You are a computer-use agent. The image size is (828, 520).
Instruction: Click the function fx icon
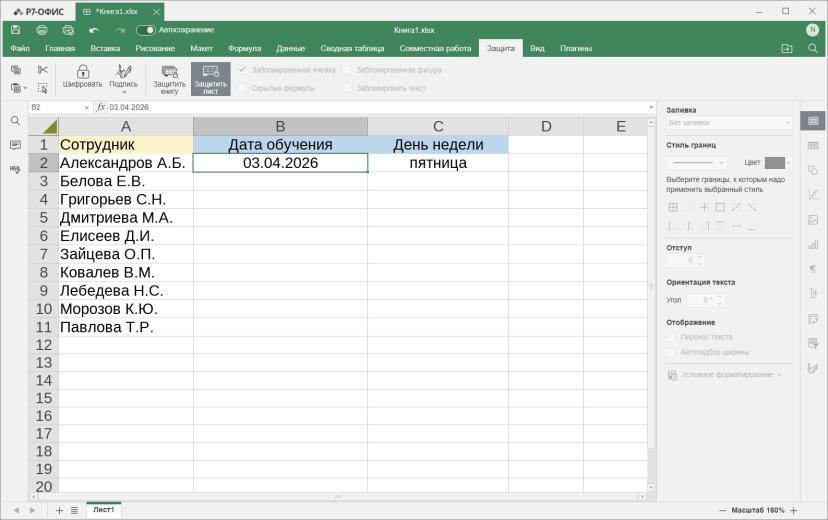(x=101, y=107)
